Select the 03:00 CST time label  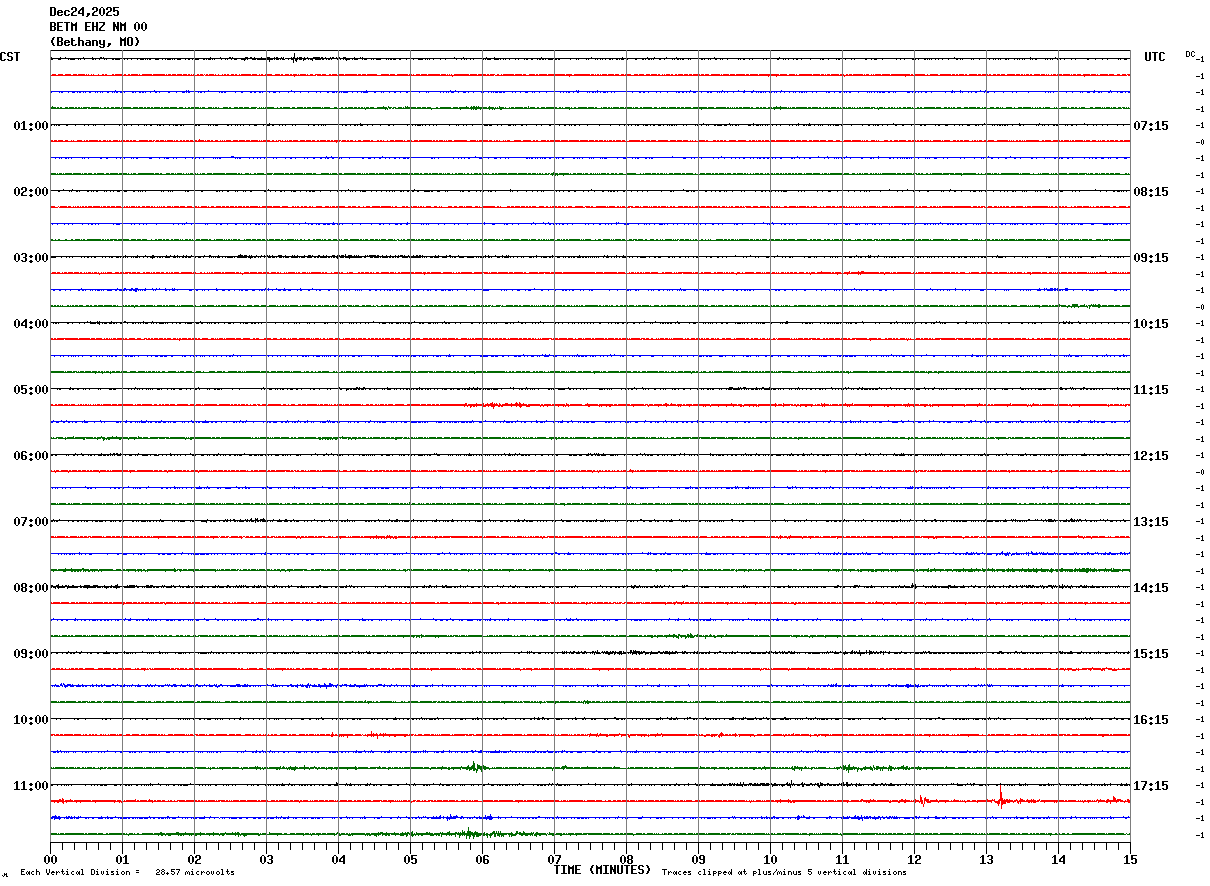[x=30, y=257]
